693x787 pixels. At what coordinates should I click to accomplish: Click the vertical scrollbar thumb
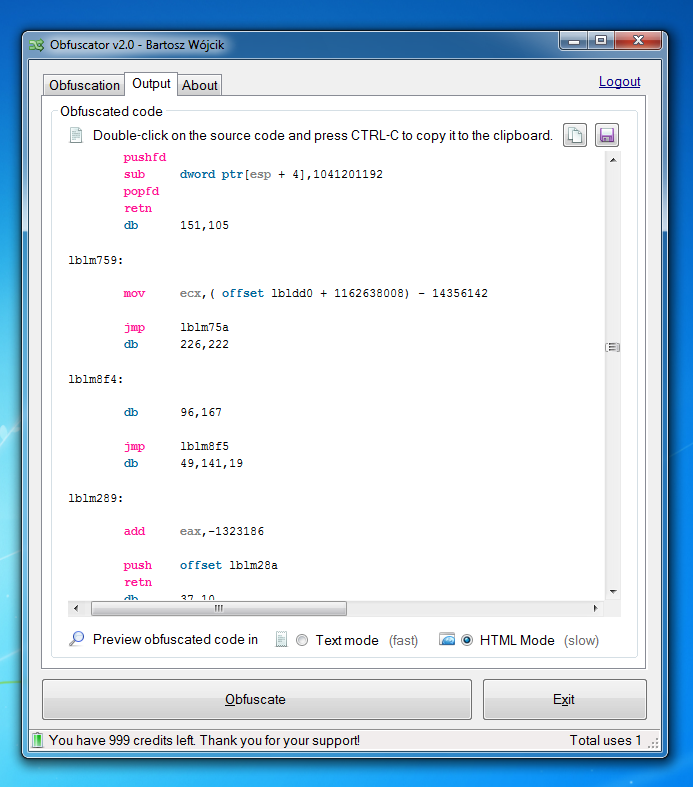click(x=613, y=347)
